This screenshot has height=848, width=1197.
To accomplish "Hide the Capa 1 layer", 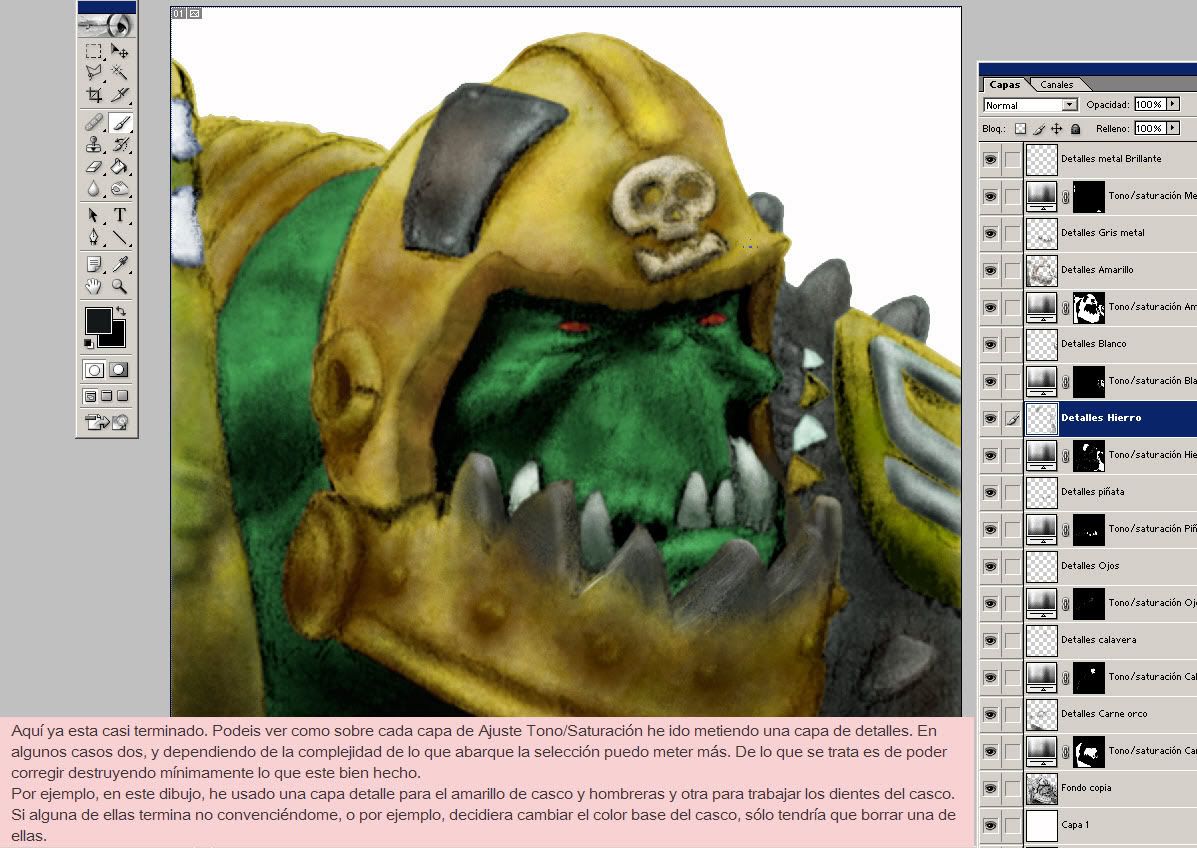I will (990, 825).
